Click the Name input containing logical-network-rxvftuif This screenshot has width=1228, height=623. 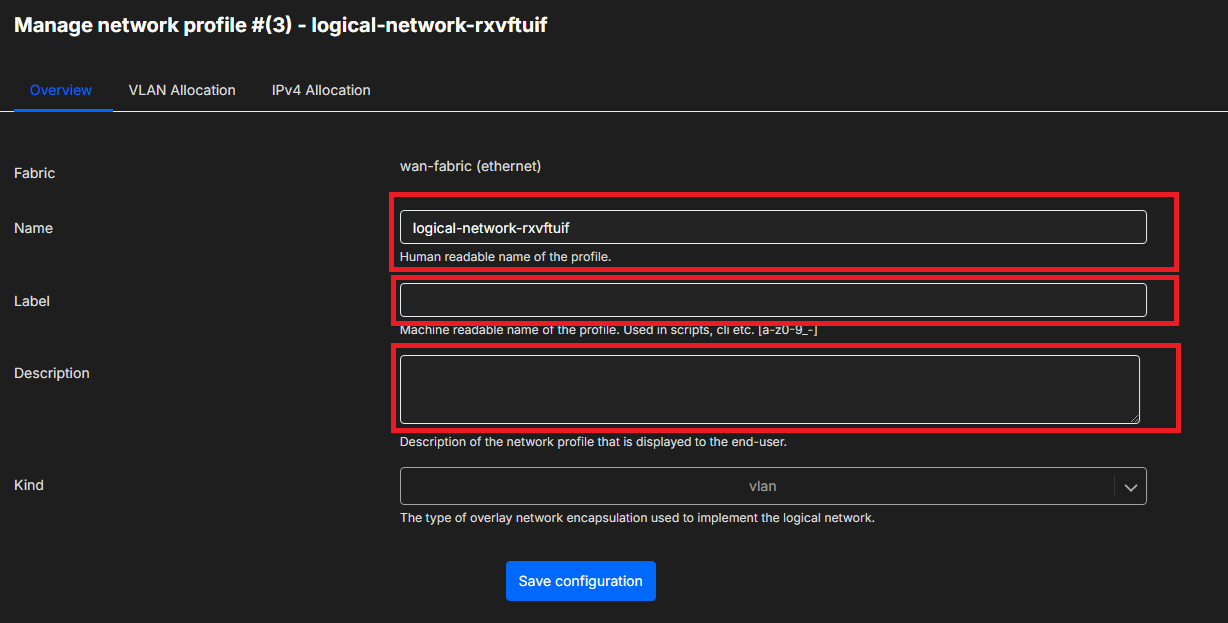[772, 227]
